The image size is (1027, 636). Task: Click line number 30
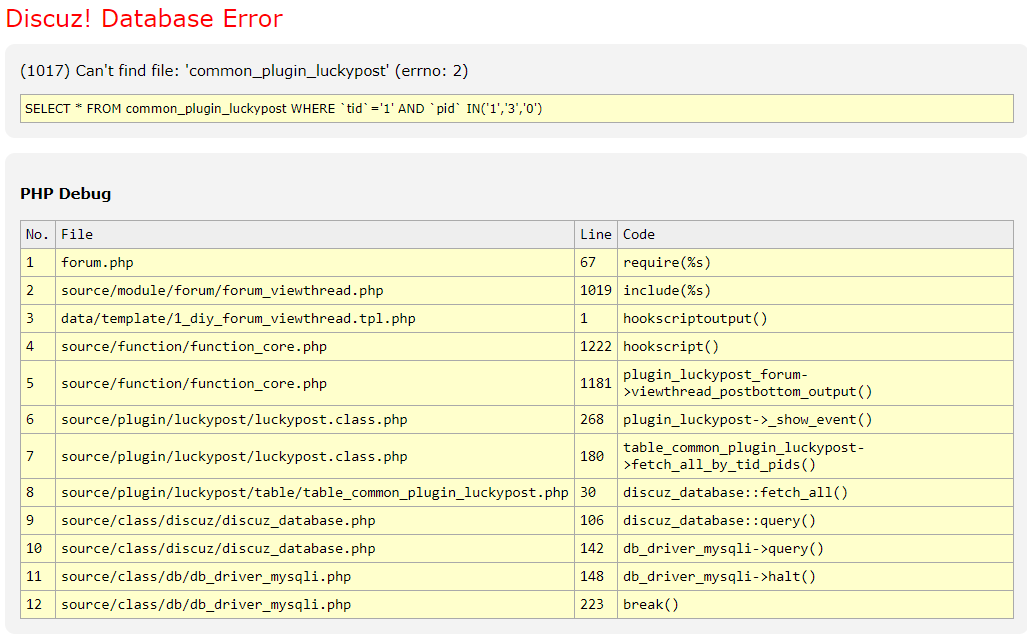tap(595, 493)
